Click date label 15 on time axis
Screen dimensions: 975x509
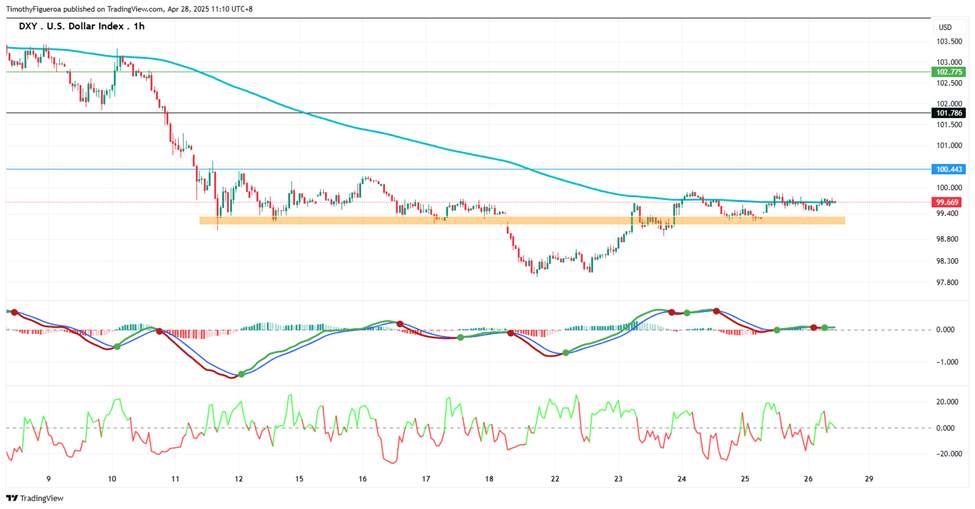pyautogui.click(x=299, y=479)
